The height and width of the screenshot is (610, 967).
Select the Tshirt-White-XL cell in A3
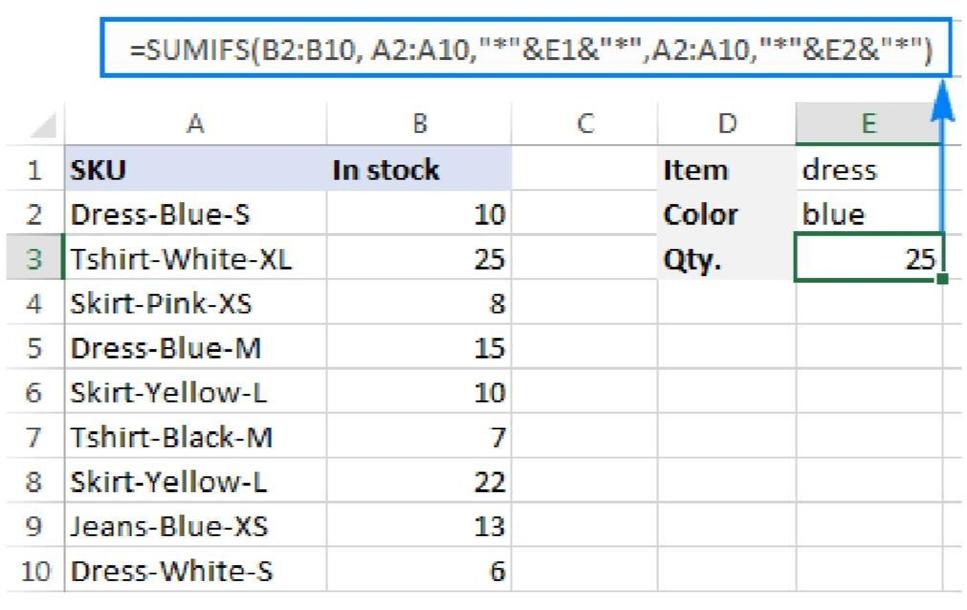(x=196, y=258)
